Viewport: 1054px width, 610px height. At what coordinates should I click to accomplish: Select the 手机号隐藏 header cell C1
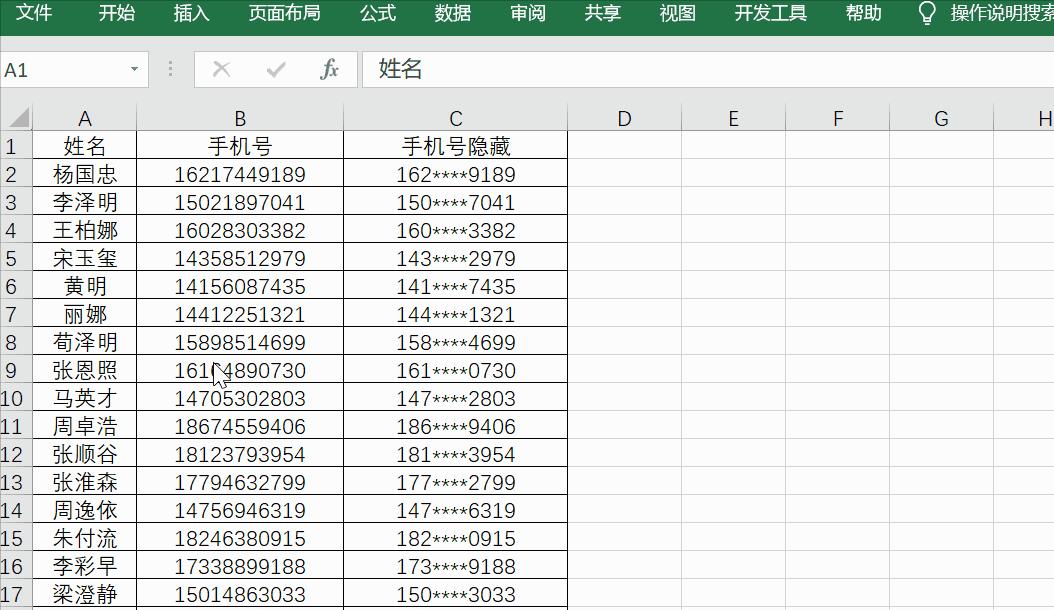coord(455,145)
